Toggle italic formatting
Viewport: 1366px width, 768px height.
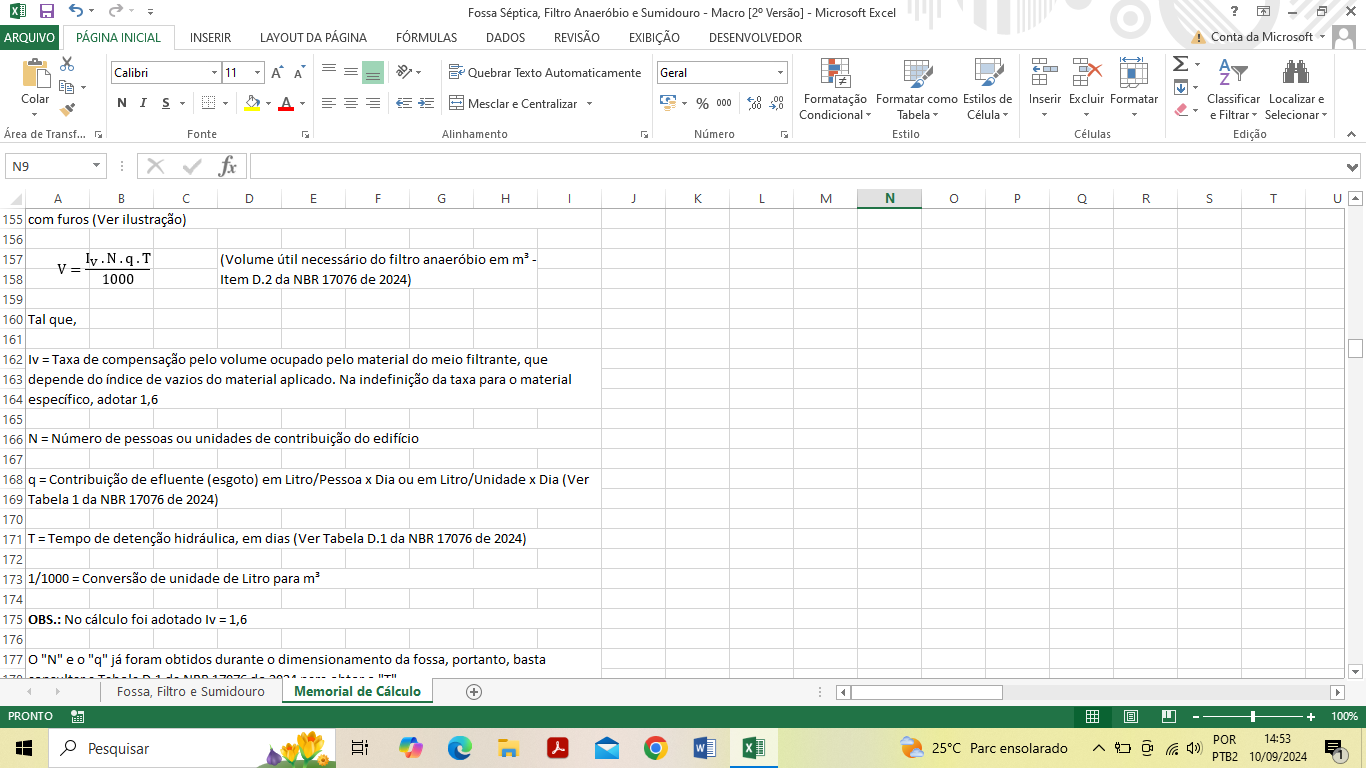pos(144,103)
